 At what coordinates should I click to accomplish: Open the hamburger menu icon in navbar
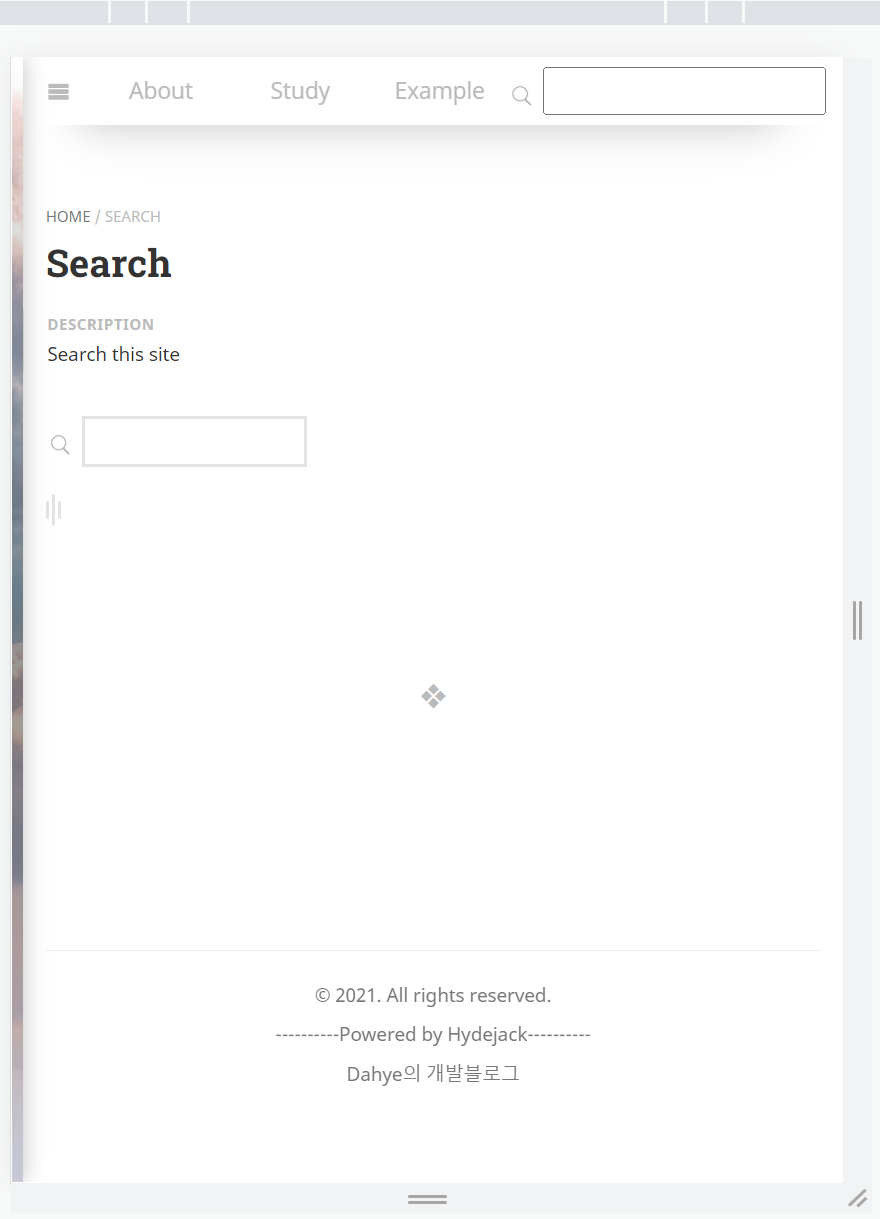point(58,92)
